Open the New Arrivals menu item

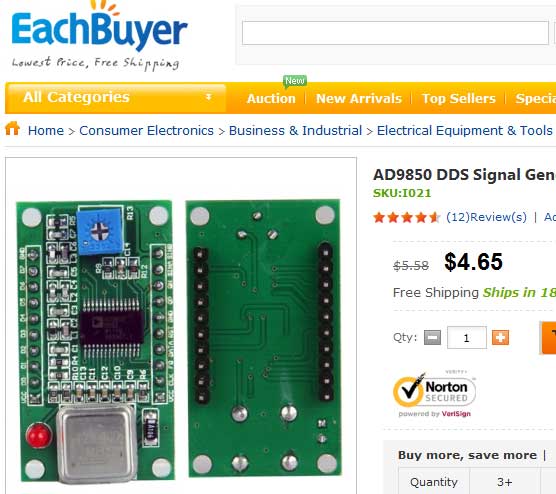359,99
